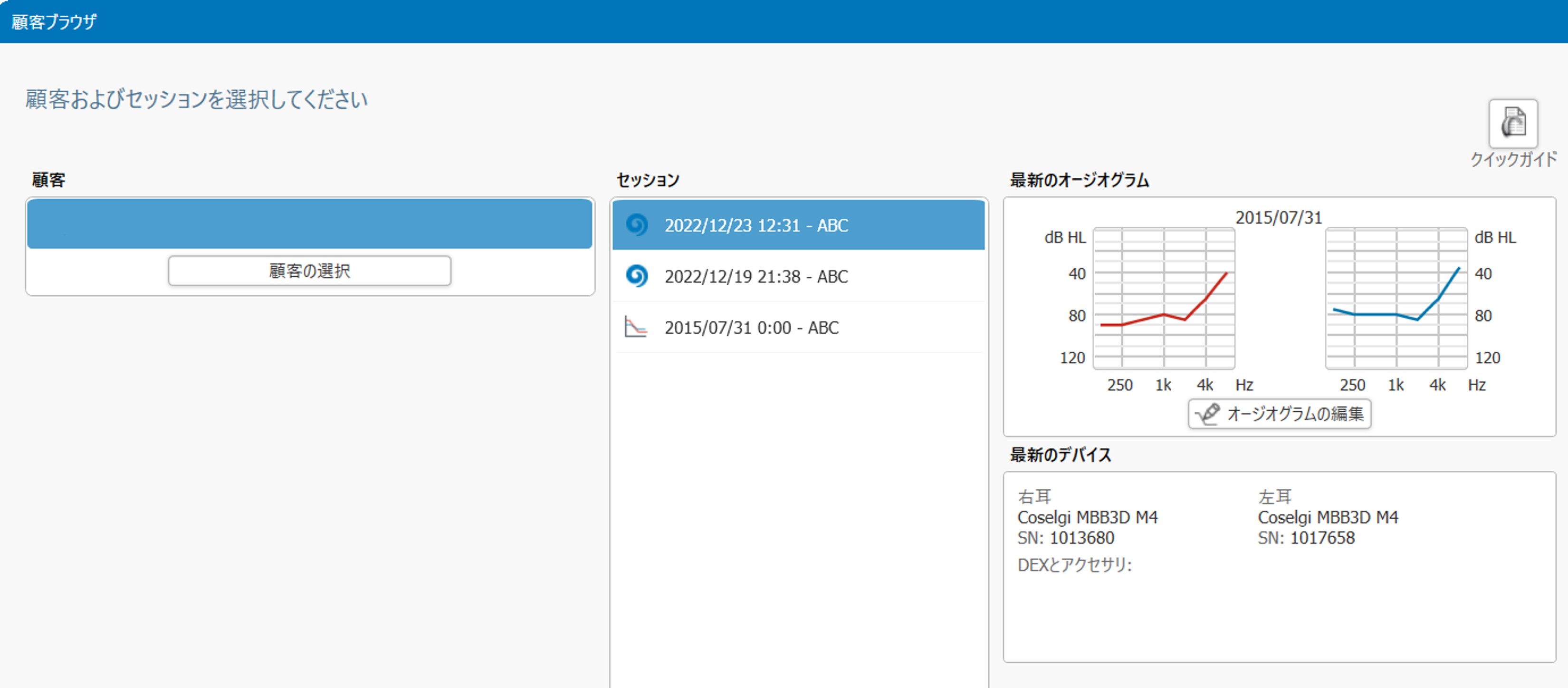Select session 2022/12/19 21:38 - ABC

798,276
